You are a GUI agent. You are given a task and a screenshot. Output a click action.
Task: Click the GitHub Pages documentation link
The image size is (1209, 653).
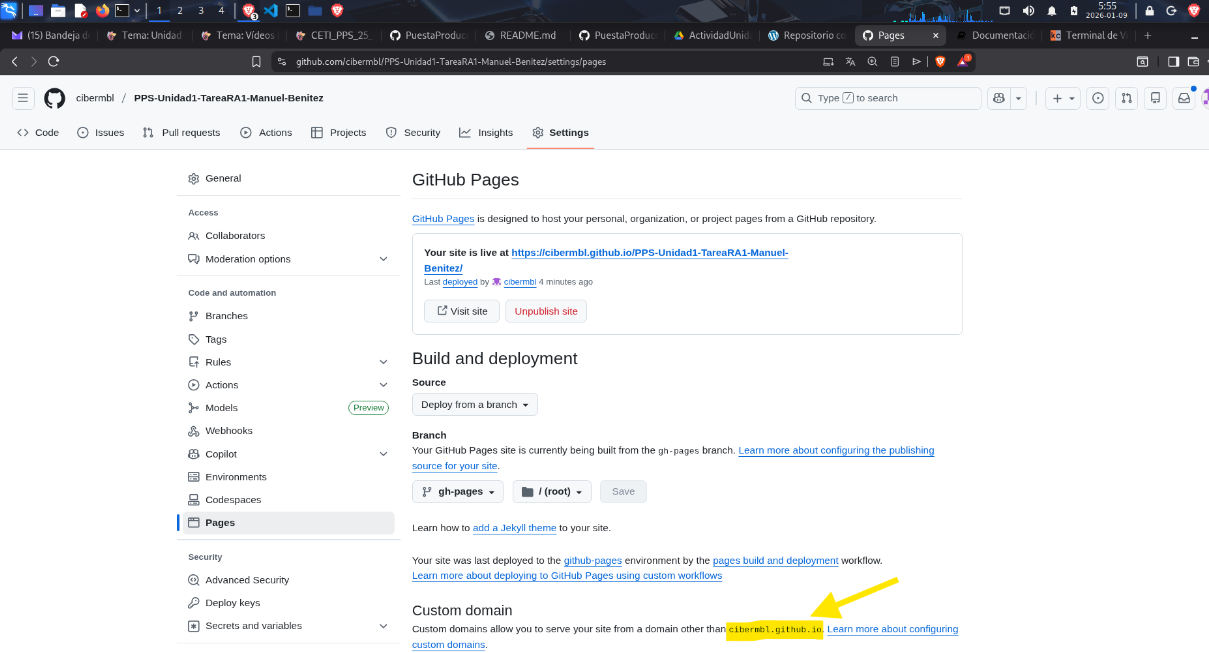coord(443,218)
